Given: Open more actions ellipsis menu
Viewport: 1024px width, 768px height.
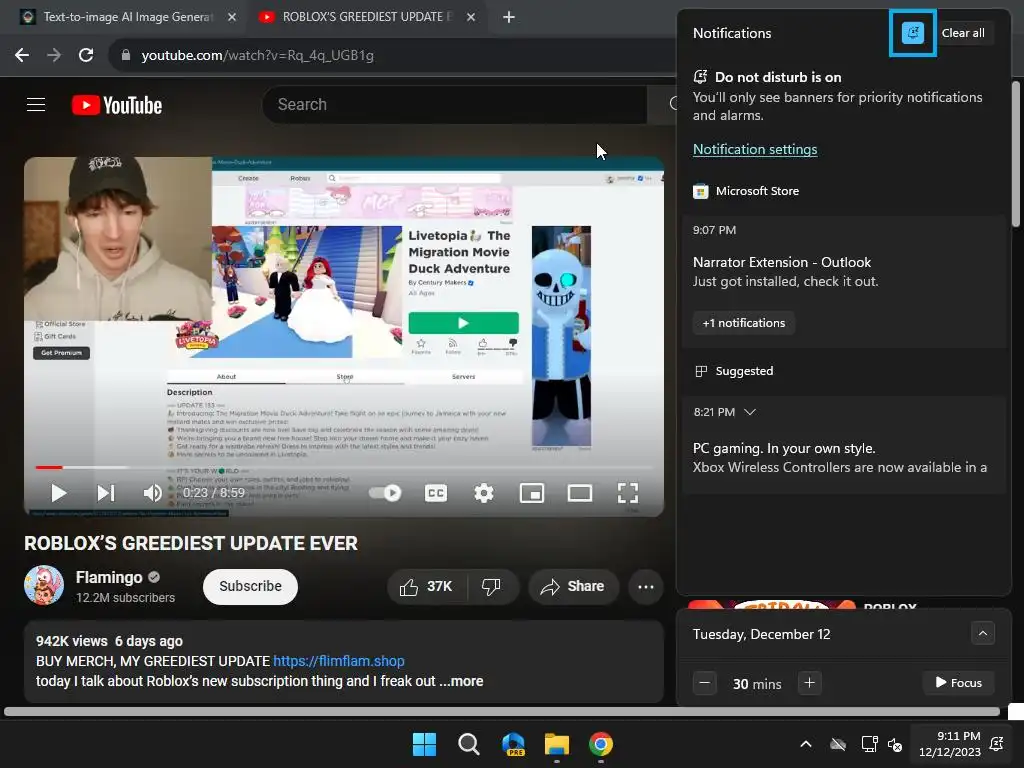Looking at the screenshot, I should click(x=646, y=586).
